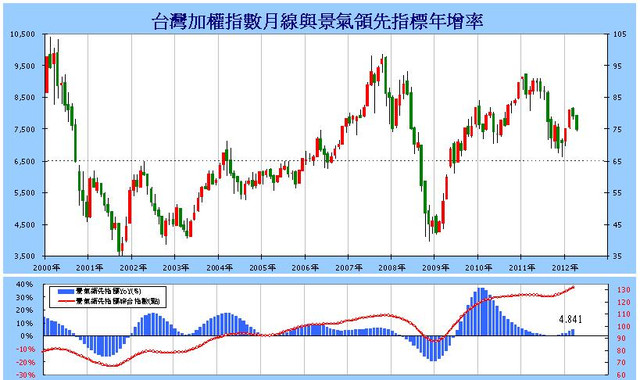The height and width of the screenshot is (380, 640).
Task: Select the 10,500 left axis label
Action: (x=23, y=34)
